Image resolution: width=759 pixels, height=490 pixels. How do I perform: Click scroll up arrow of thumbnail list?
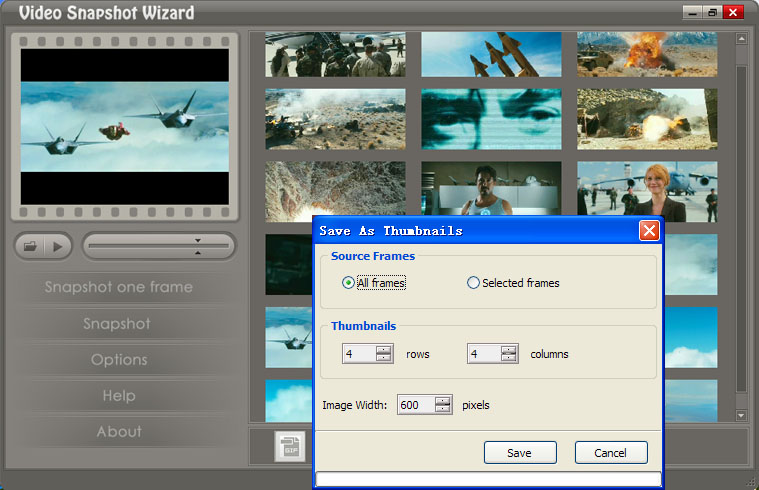(x=741, y=39)
